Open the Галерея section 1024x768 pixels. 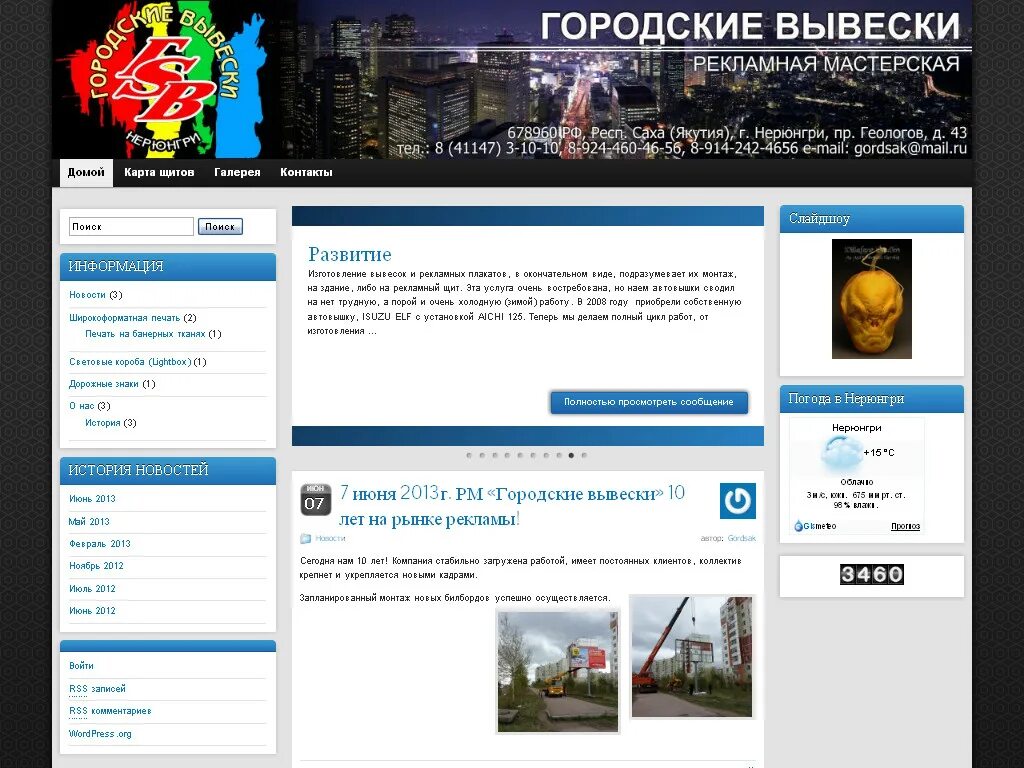236,172
